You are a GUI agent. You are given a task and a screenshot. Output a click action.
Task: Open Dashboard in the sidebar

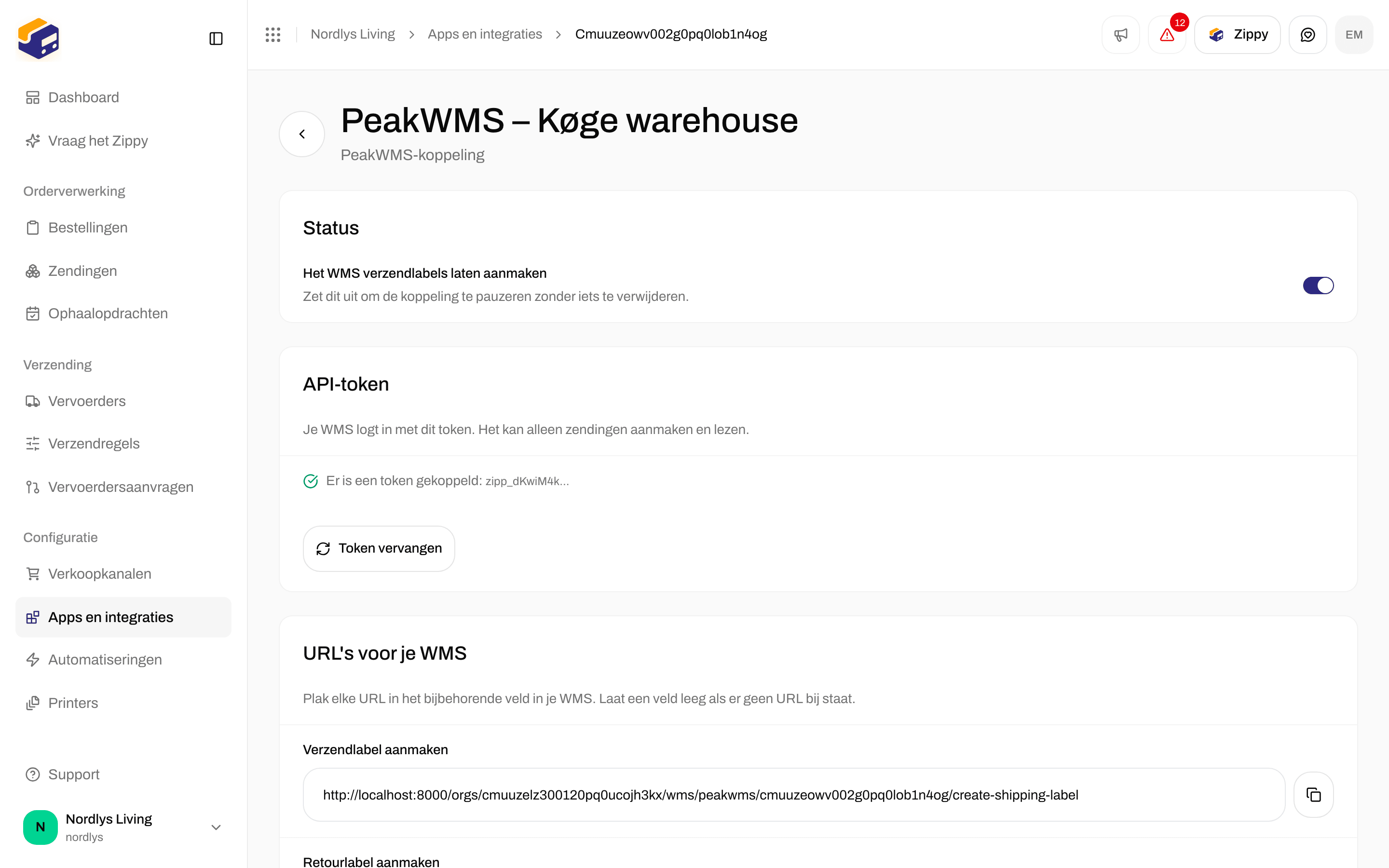pyautogui.click(x=123, y=97)
